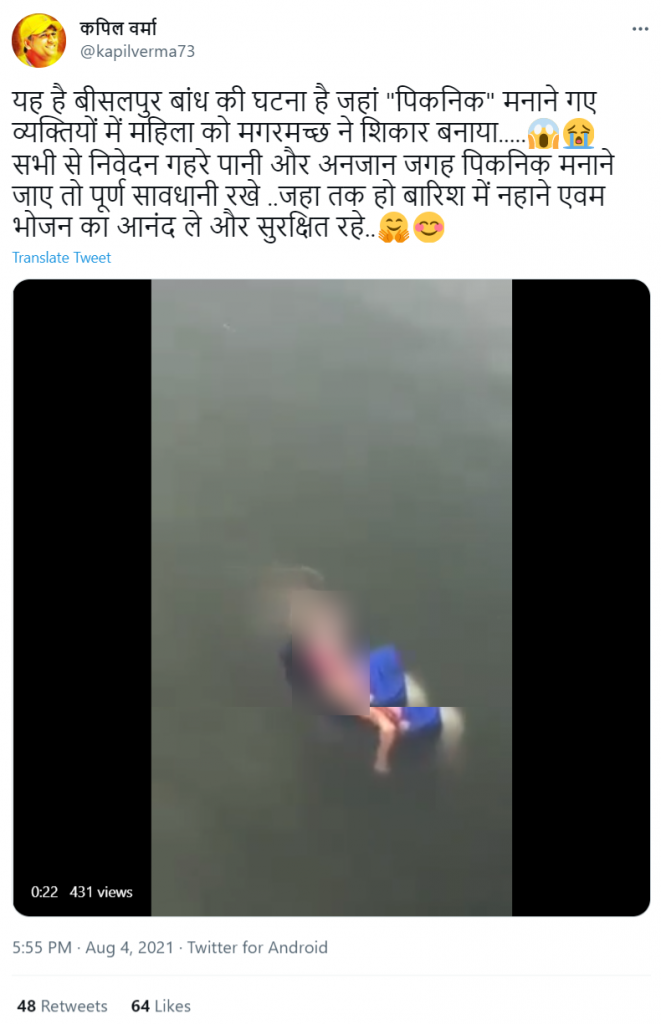Click the 431 views counter
Screen dimensions: 661x1024
coord(101,891)
